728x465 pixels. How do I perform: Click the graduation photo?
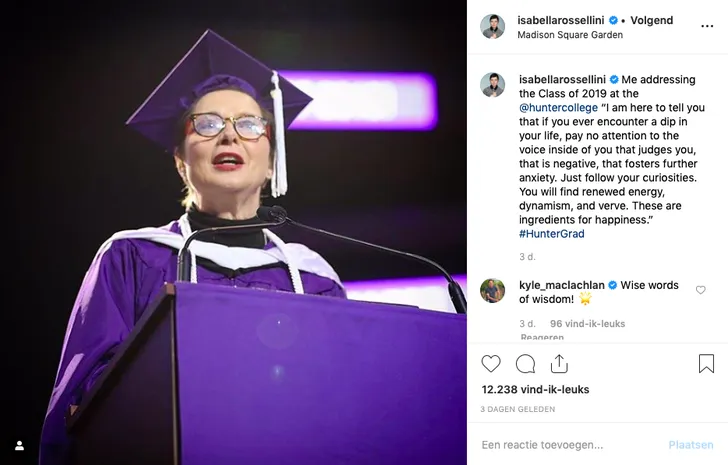[233, 232]
